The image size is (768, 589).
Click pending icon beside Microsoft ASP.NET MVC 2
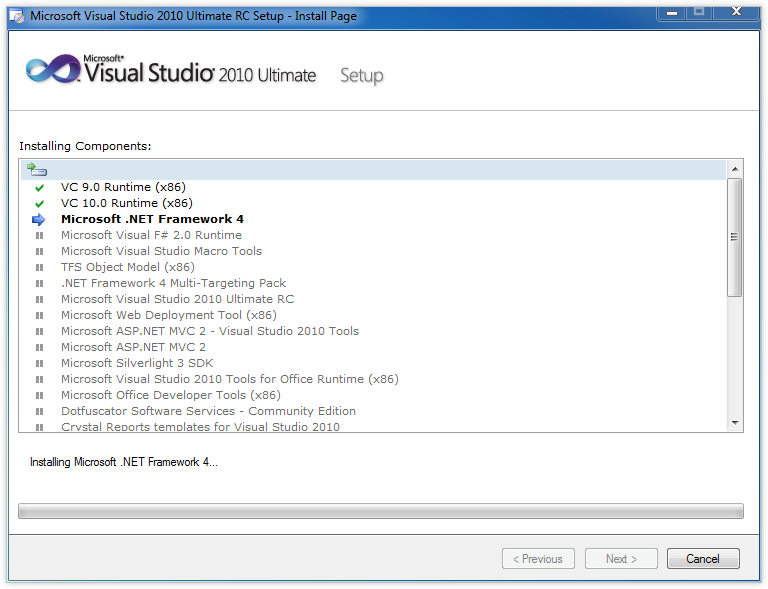[x=39, y=348]
